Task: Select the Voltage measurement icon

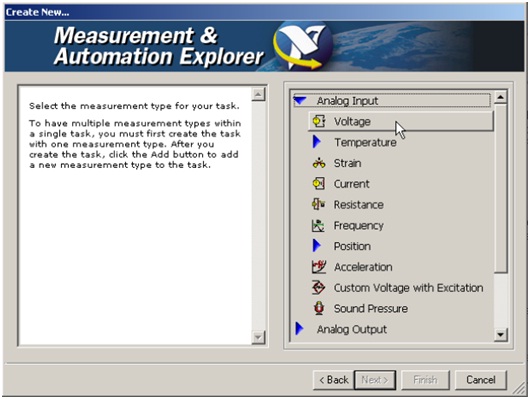Action: [319, 121]
